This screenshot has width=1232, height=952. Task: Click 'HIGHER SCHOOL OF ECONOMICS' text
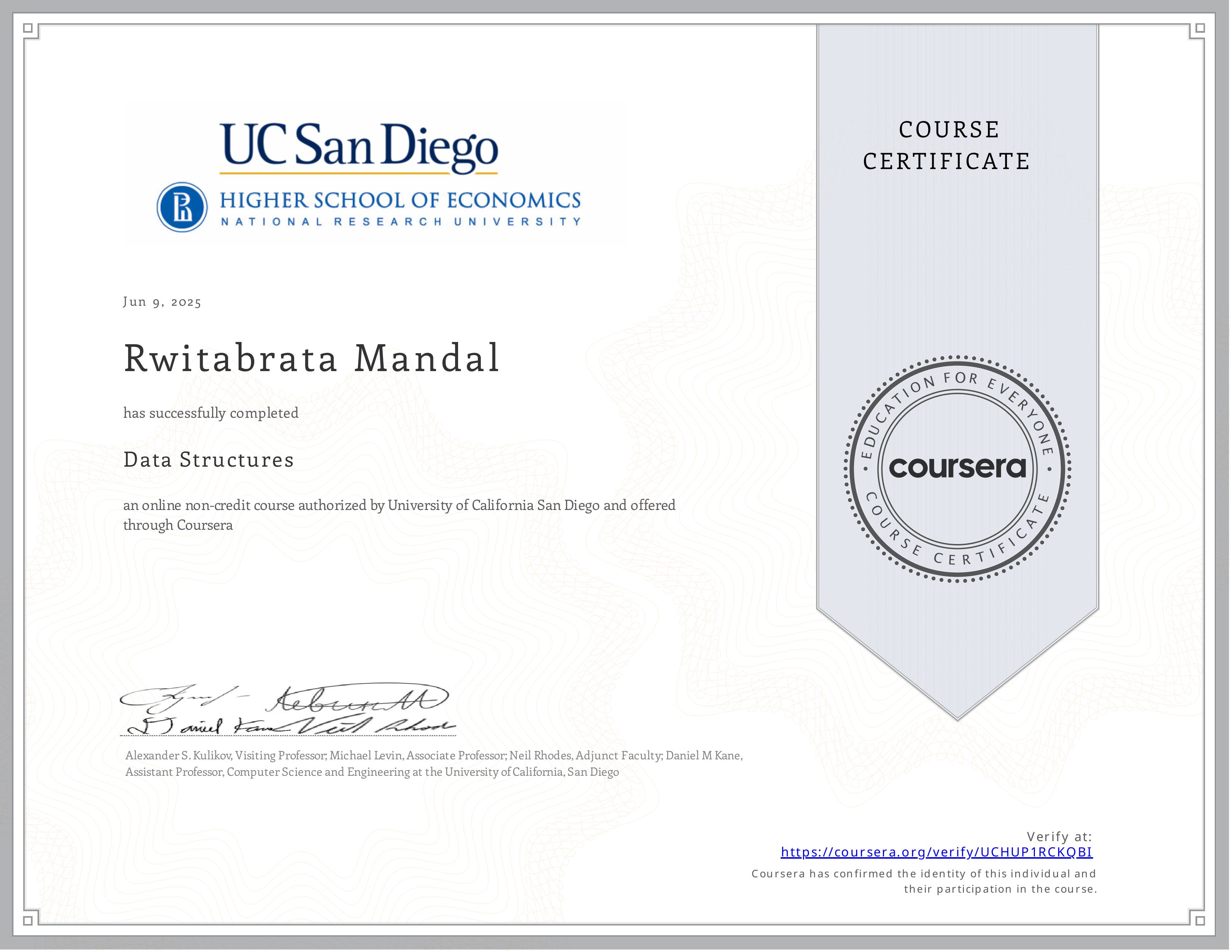[400, 200]
